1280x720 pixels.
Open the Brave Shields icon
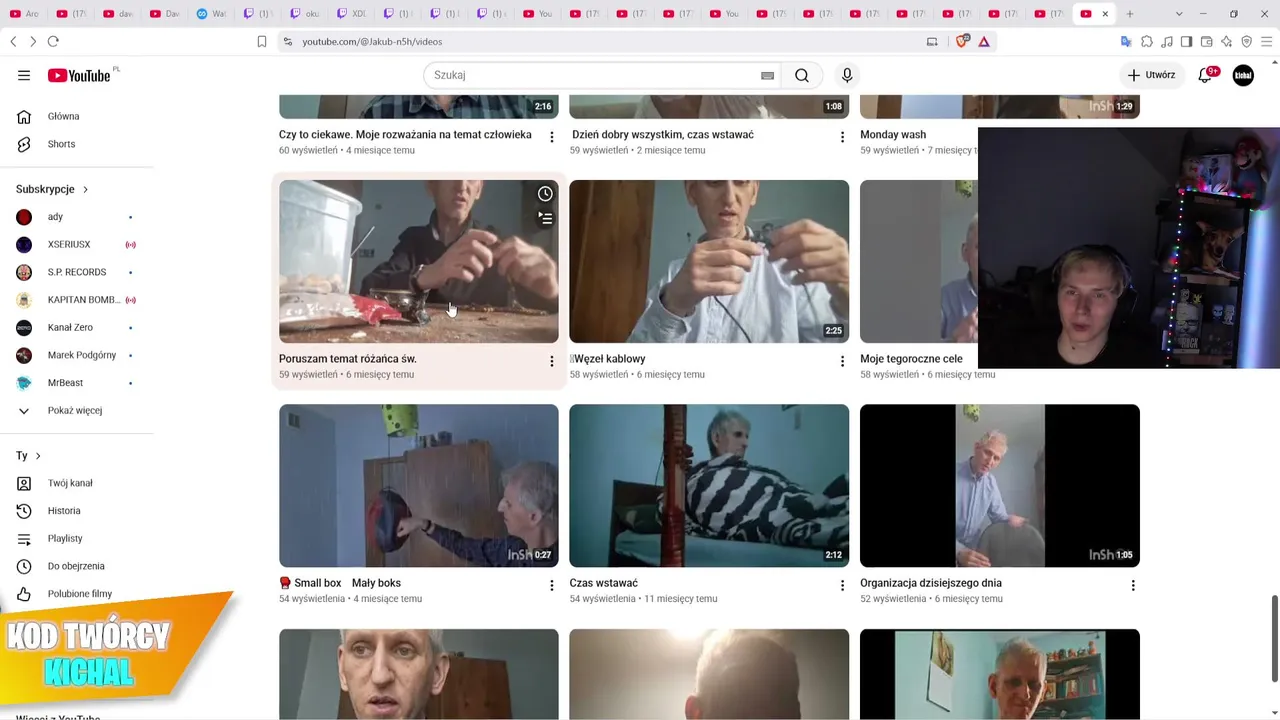(962, 41)
